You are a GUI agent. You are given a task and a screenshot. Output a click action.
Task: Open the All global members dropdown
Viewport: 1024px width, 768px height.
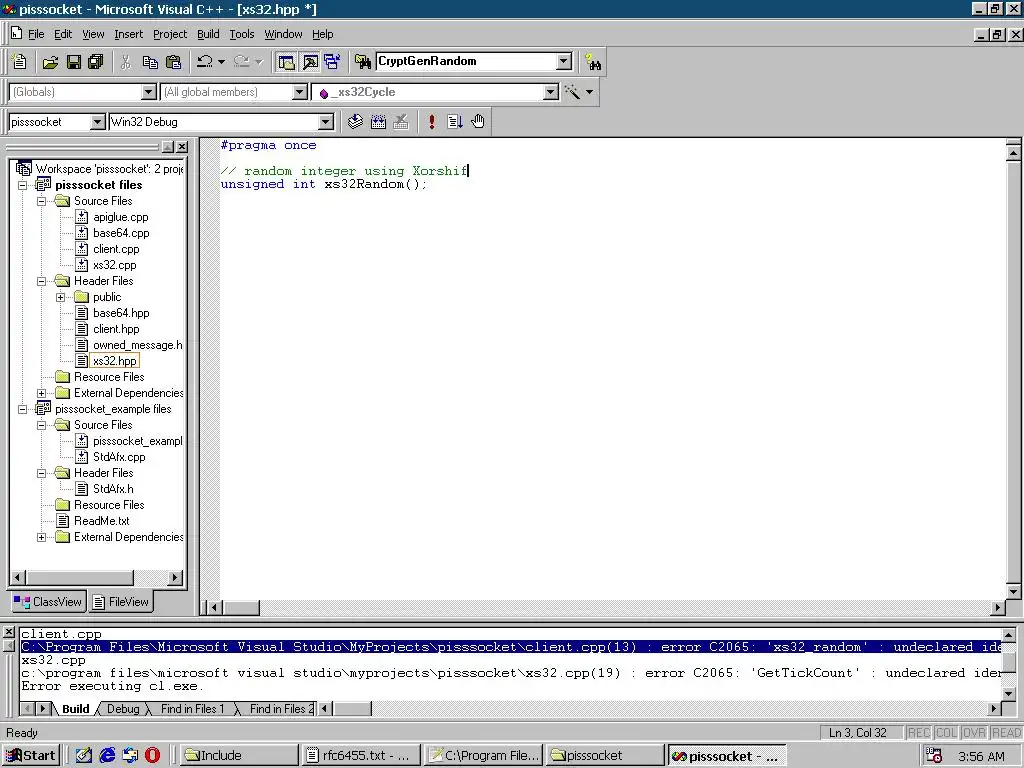[x=300, y=92]
